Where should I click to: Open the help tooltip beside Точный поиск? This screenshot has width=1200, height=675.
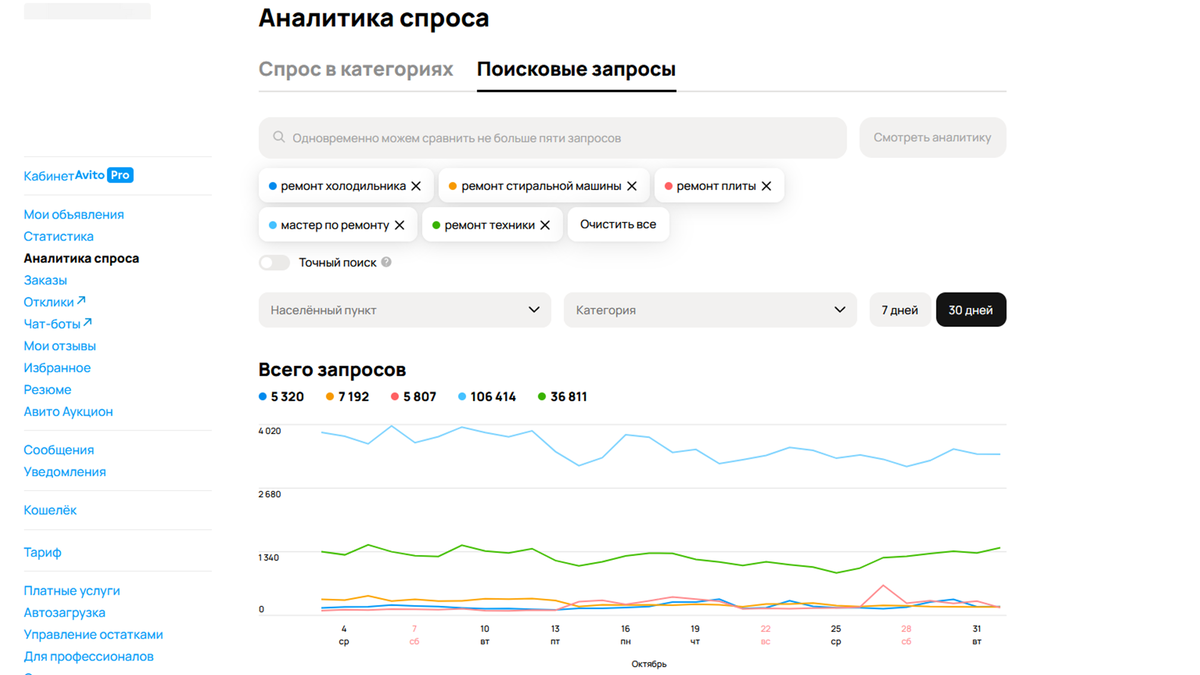click(x=385, y=262)
